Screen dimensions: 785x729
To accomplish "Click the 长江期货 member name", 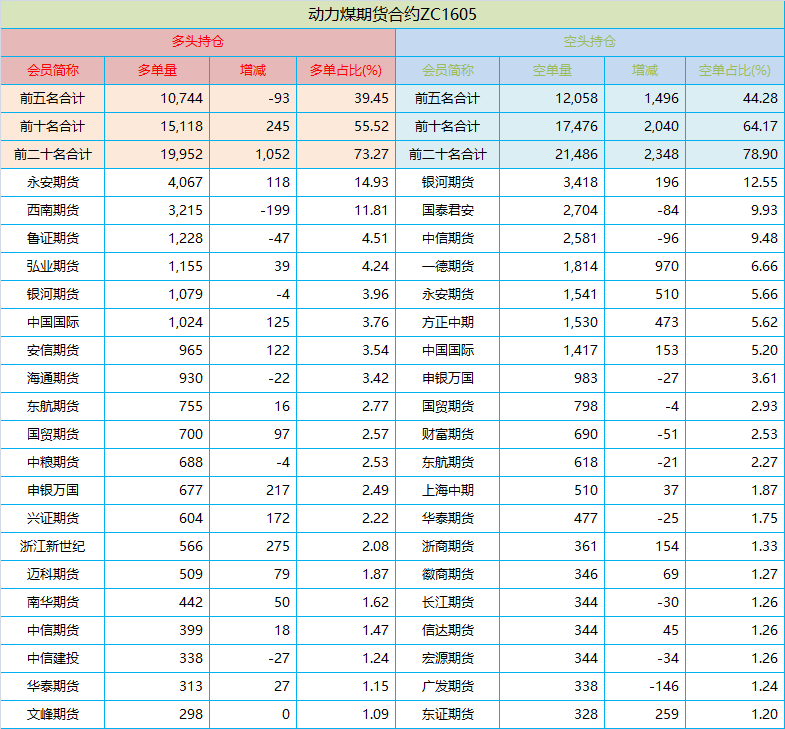I will coord(448,603).
